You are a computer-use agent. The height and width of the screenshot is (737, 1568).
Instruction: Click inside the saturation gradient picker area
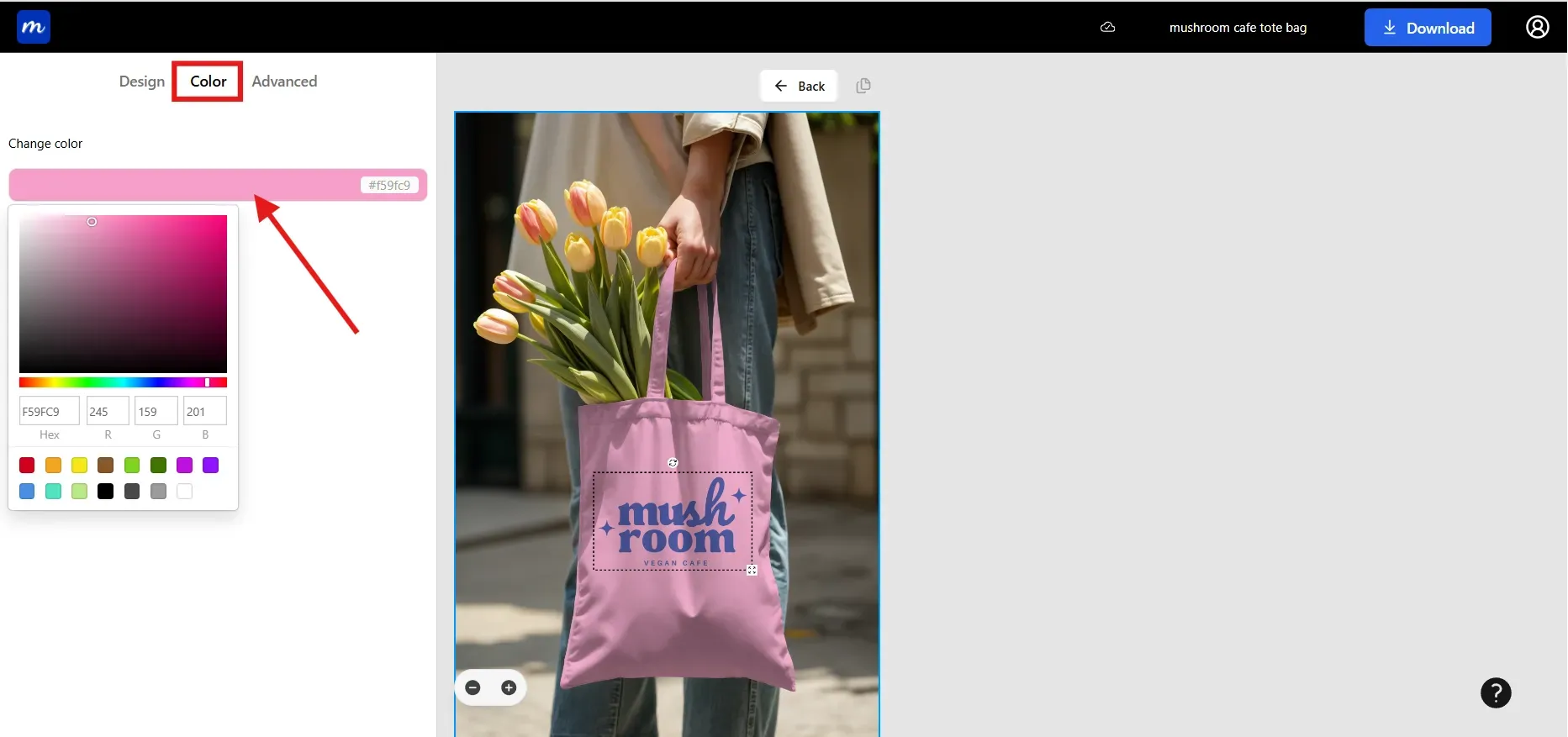click(123, 293)
